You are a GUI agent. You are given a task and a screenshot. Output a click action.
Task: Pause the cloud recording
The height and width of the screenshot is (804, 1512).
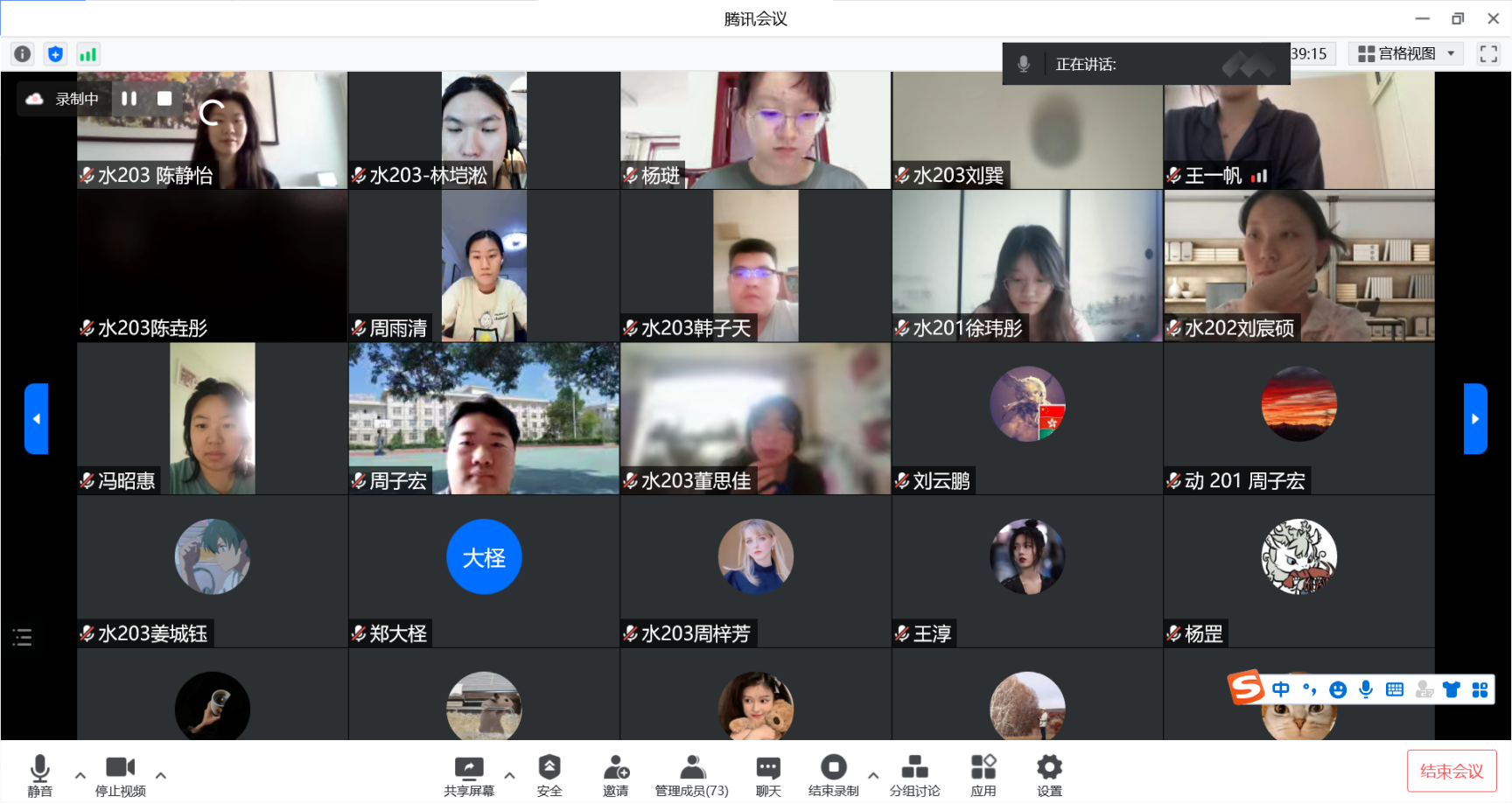pyautogui.click(x=129, y=99)
